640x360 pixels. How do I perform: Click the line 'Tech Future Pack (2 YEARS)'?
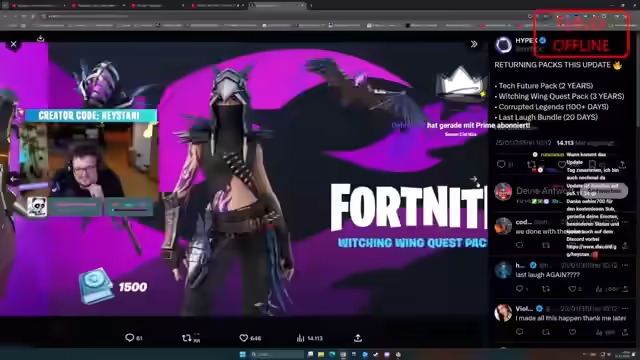tap(544, 86)
